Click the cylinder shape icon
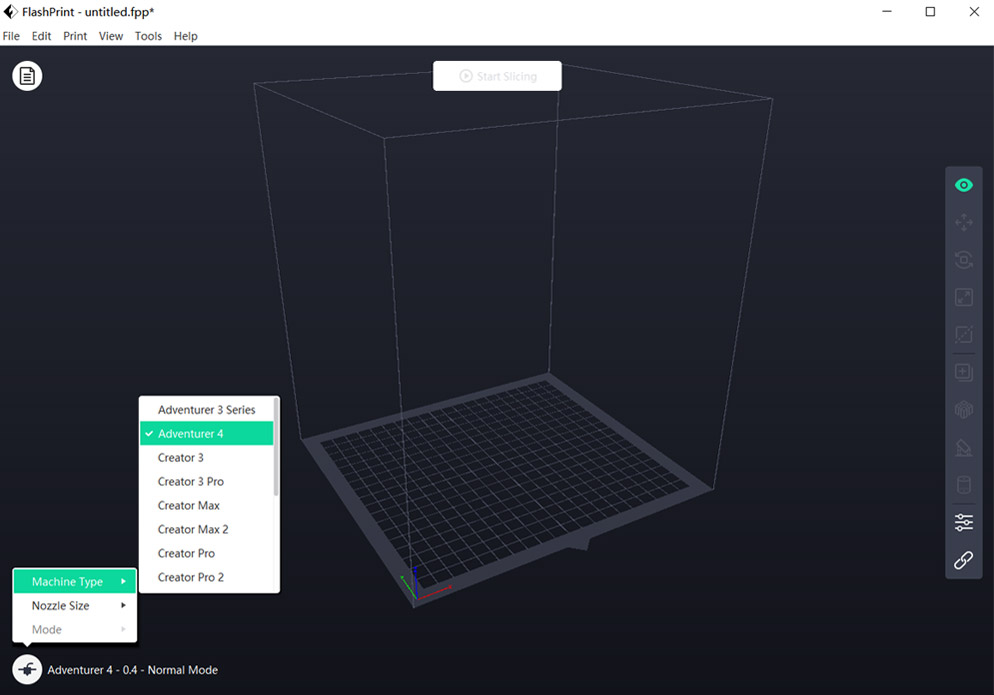Image resolution: width=994 pixels, height=695 pixels. (x=964, y=485)
